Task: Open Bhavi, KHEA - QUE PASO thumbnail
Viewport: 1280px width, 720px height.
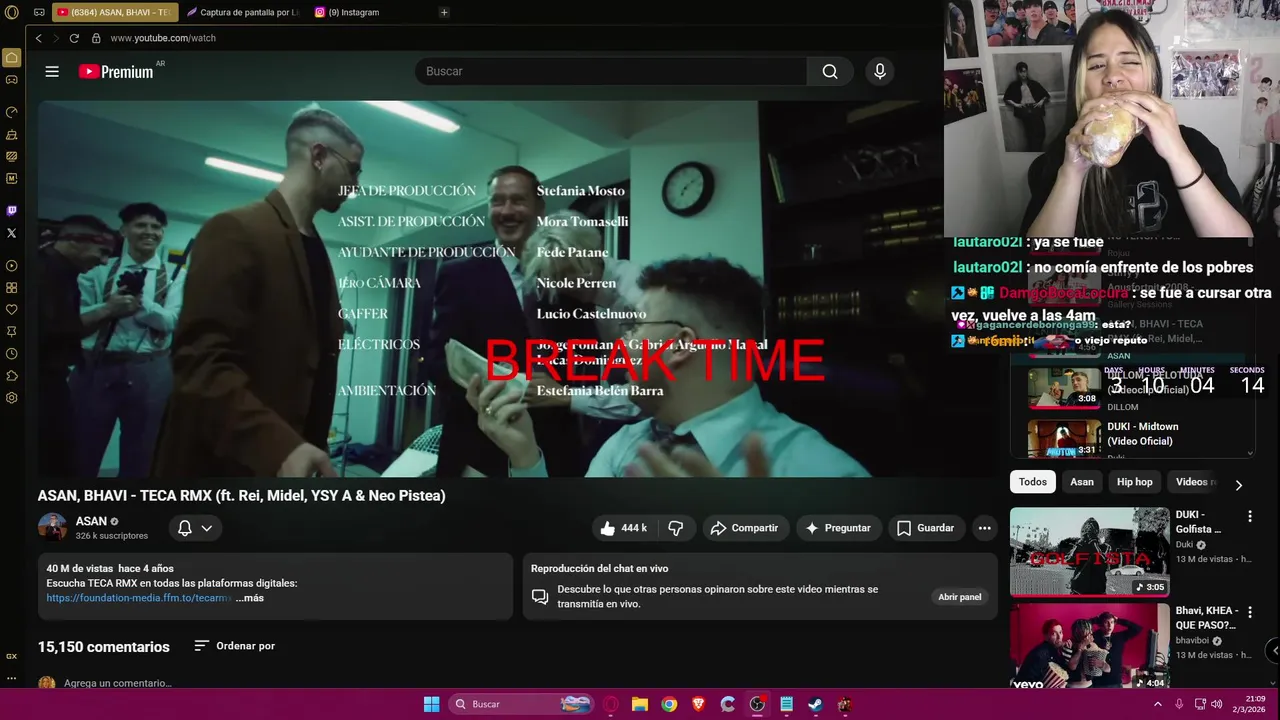Action: tap(1089, 646)
